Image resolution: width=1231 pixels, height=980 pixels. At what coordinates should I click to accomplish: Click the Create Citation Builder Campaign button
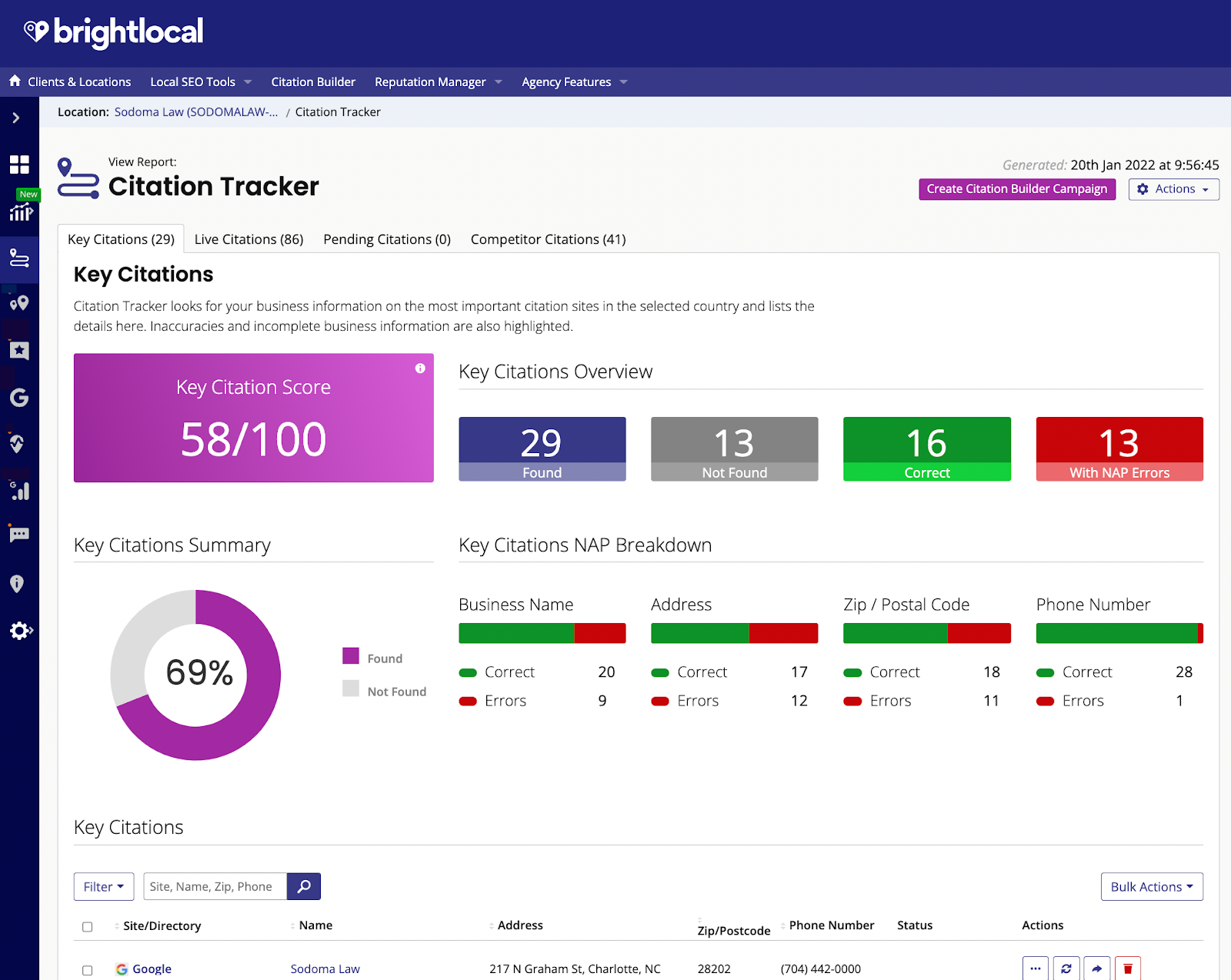[1016, 189]
